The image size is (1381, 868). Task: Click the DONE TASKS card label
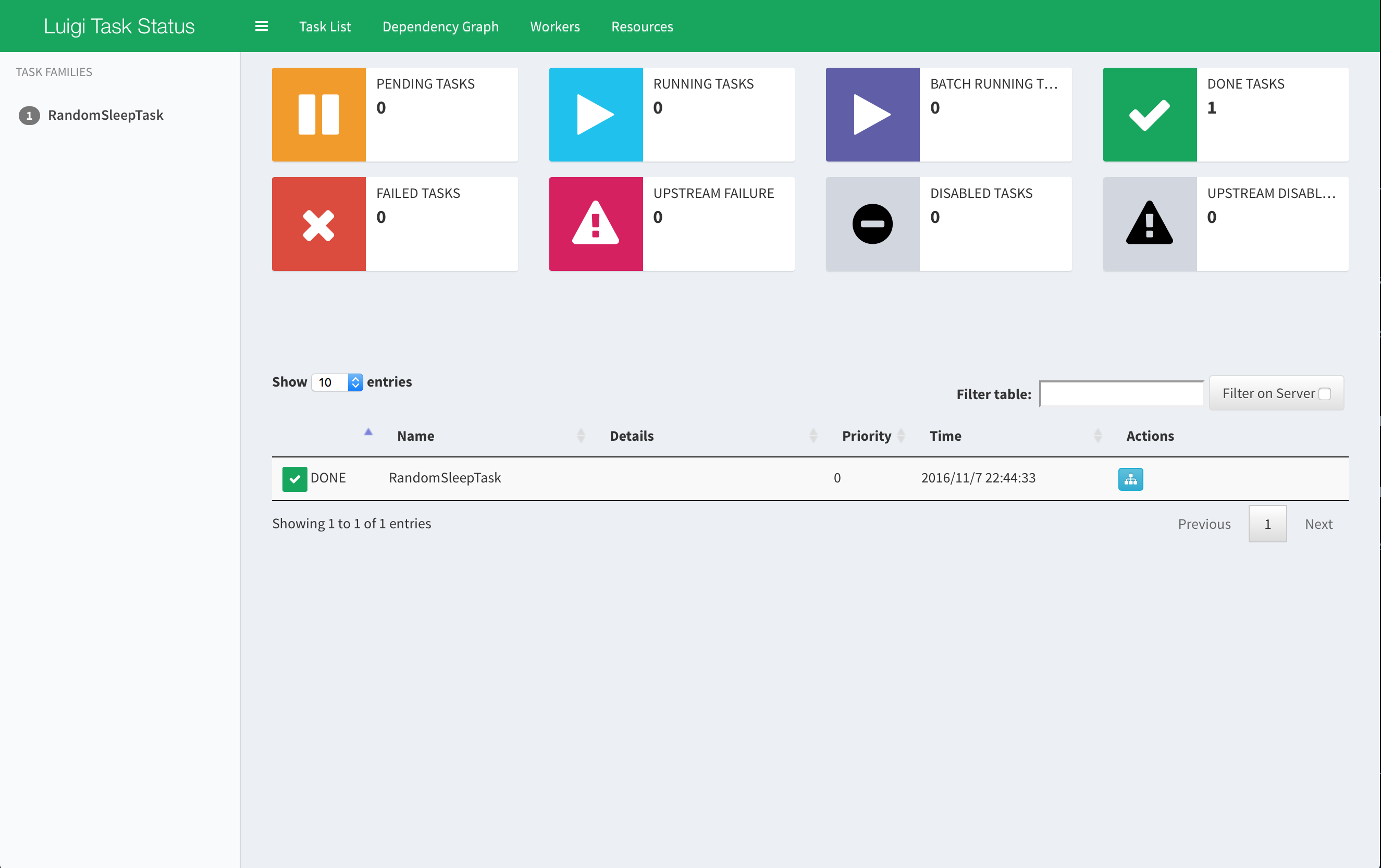click(1246, 84)
